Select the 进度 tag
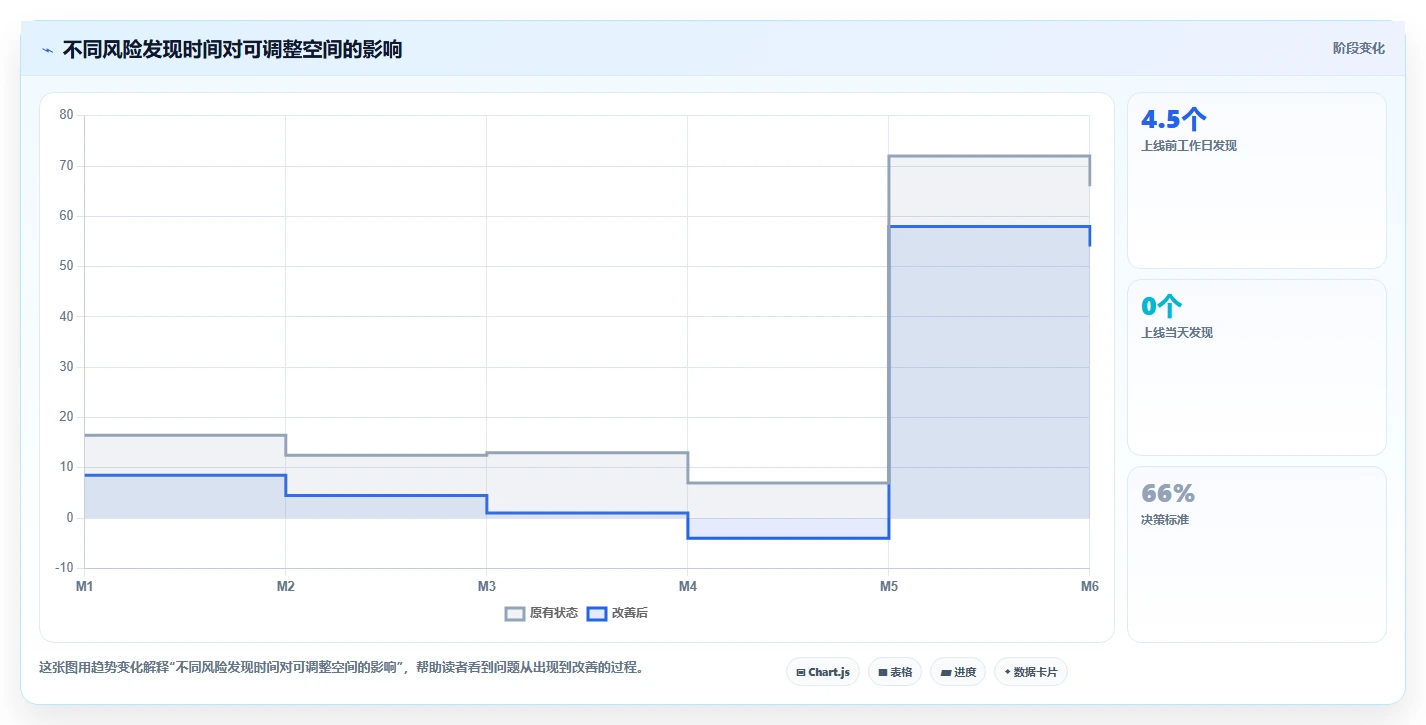The width and height of the screenshot is (1426, 725). click(x=958, y=672)
